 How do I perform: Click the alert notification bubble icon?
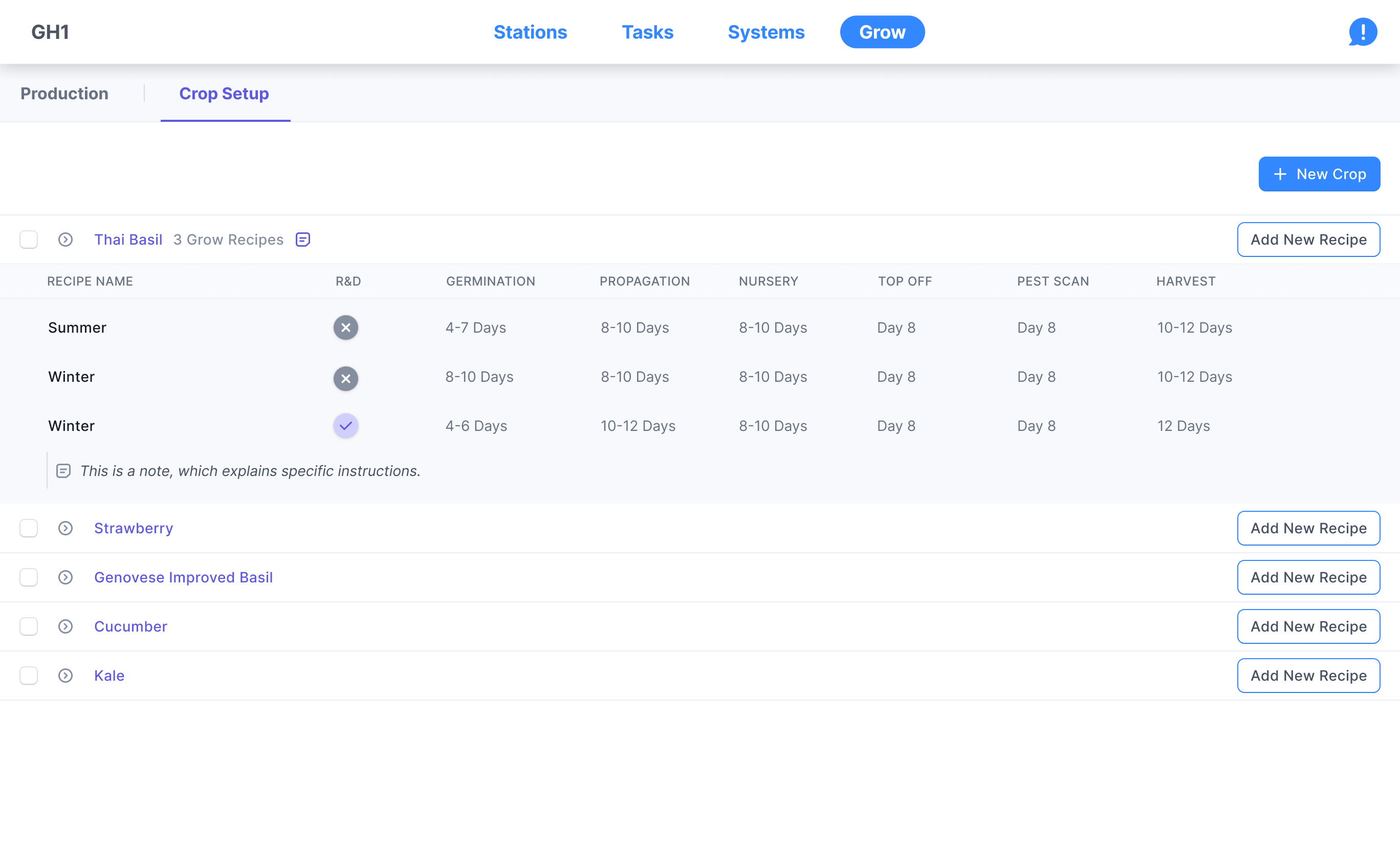pos(1362,32)
